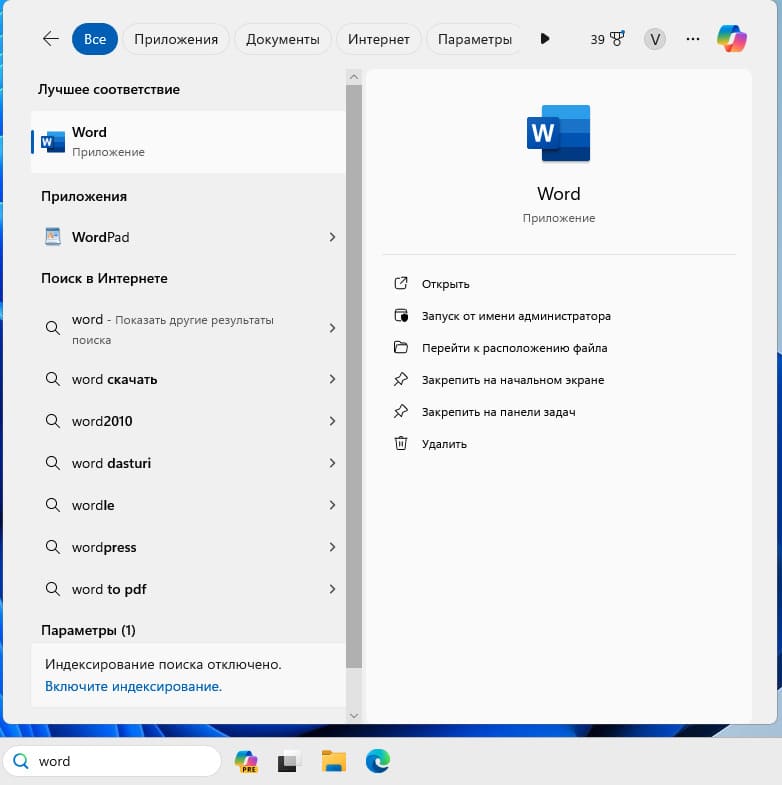The height and width of the screenshot is (785, 782).
Task: Click magnifier icon beside word2010
Action: (x=53, y=421)
